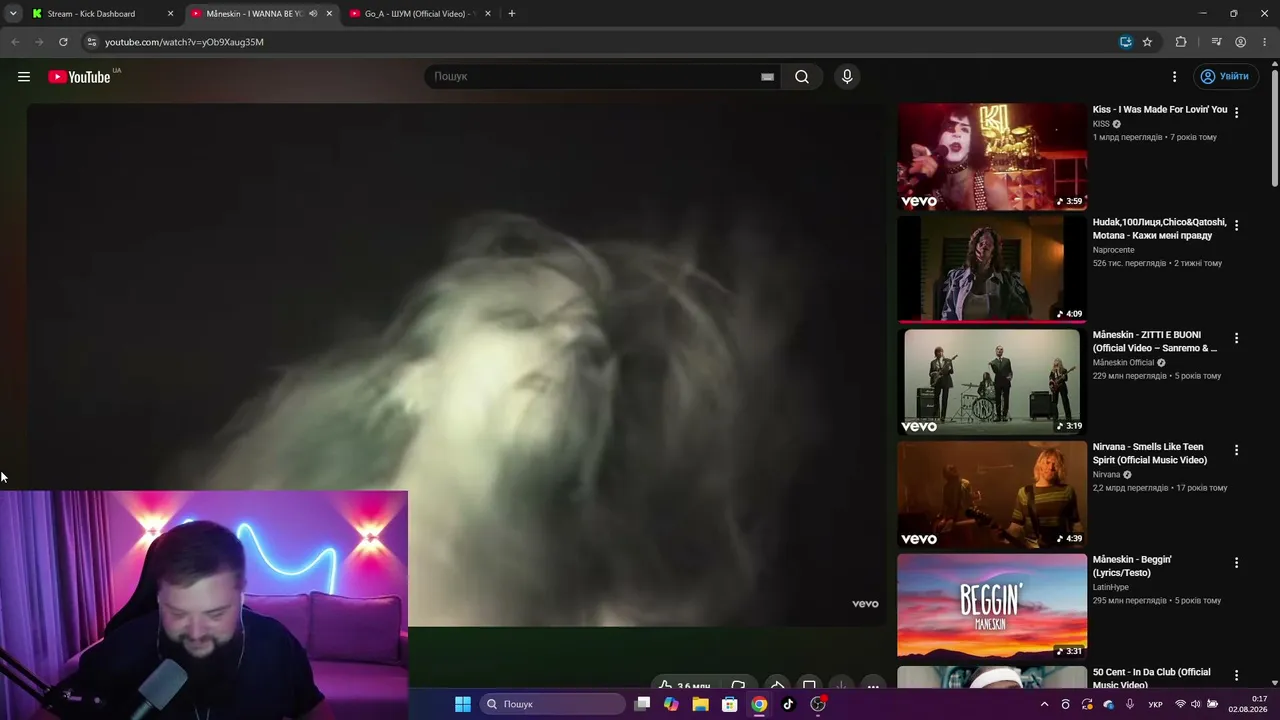This screenshot has width=1280, height=720.
Task: Open the Måneskin - Beggin' title link
Action: (1132, 566)
